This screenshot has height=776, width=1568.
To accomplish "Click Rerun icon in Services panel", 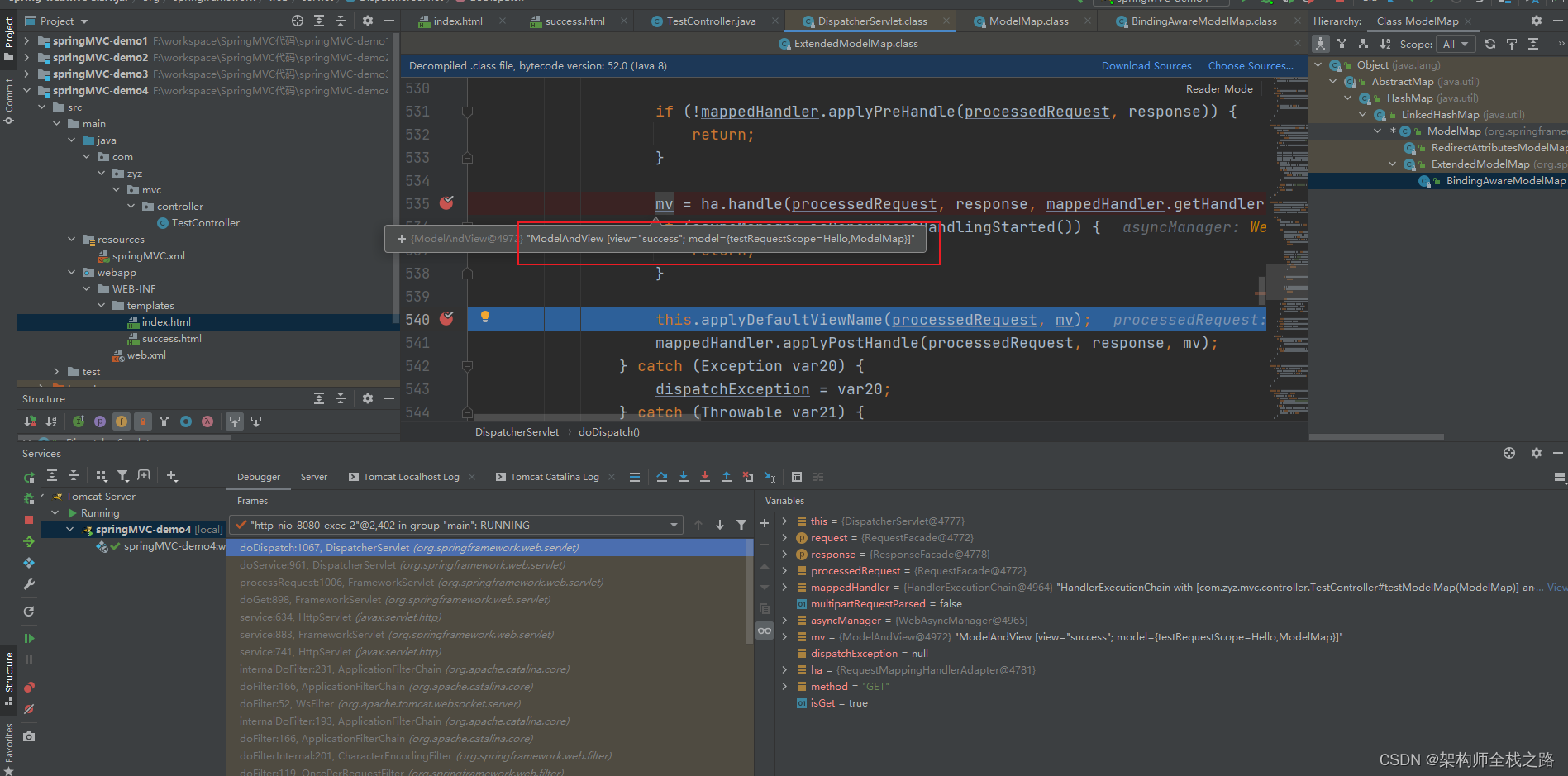I will [x=29, y=477].
